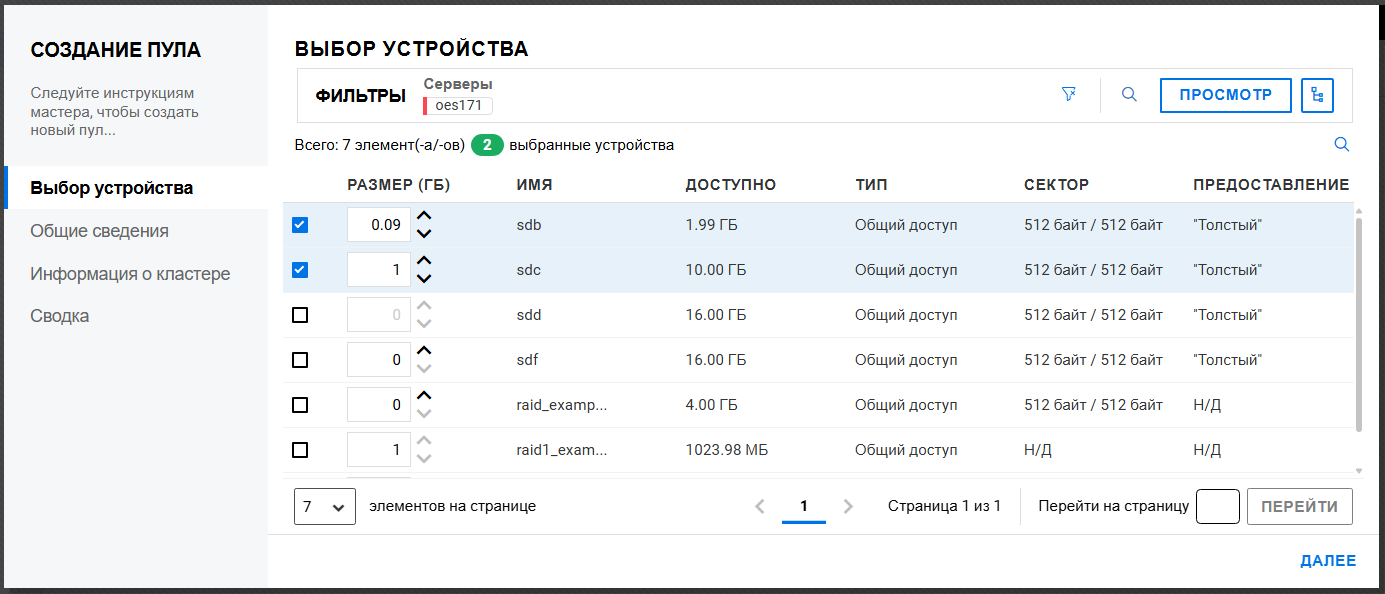Open items per page dropdown
Screen dimensions: 1385x594
pyautogui.click(x=325, y=506)
